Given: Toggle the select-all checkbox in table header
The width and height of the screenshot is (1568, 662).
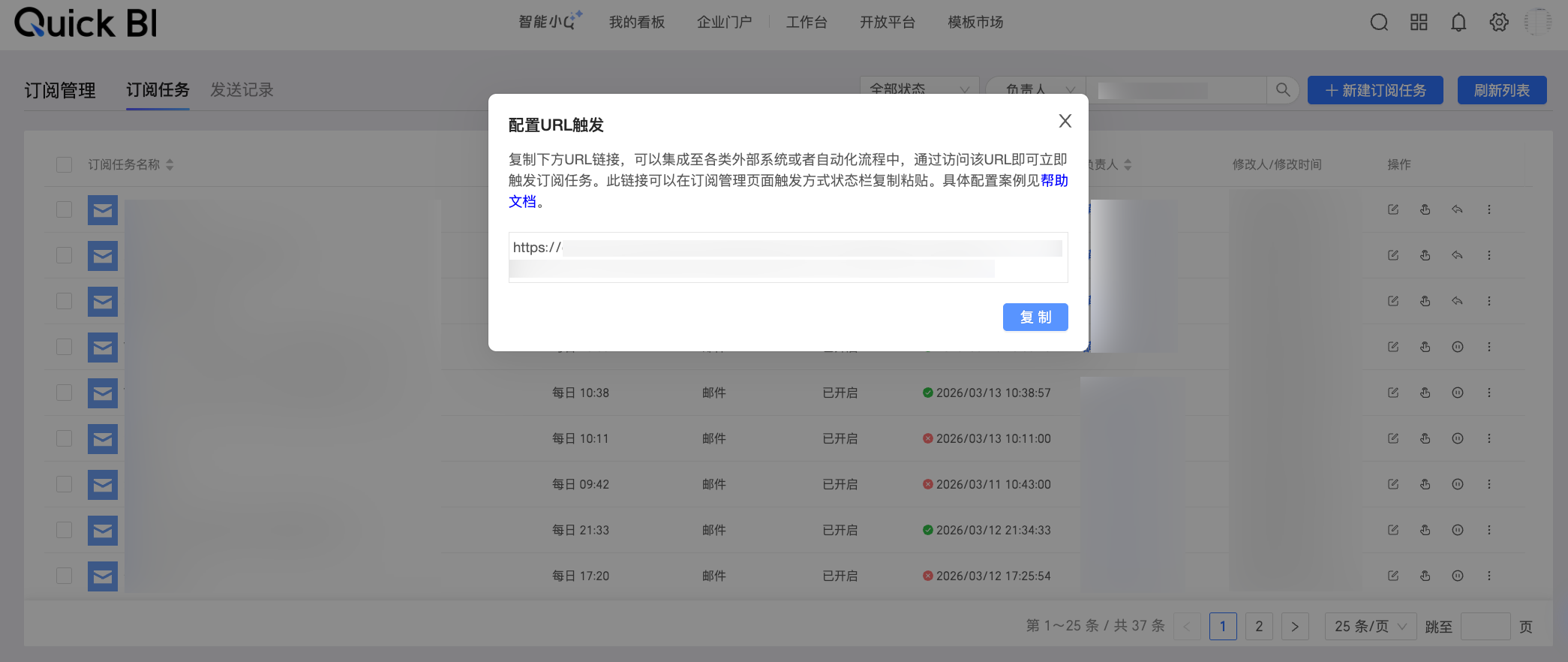Looking at the screenshot, I should click(x=65, y=164).
